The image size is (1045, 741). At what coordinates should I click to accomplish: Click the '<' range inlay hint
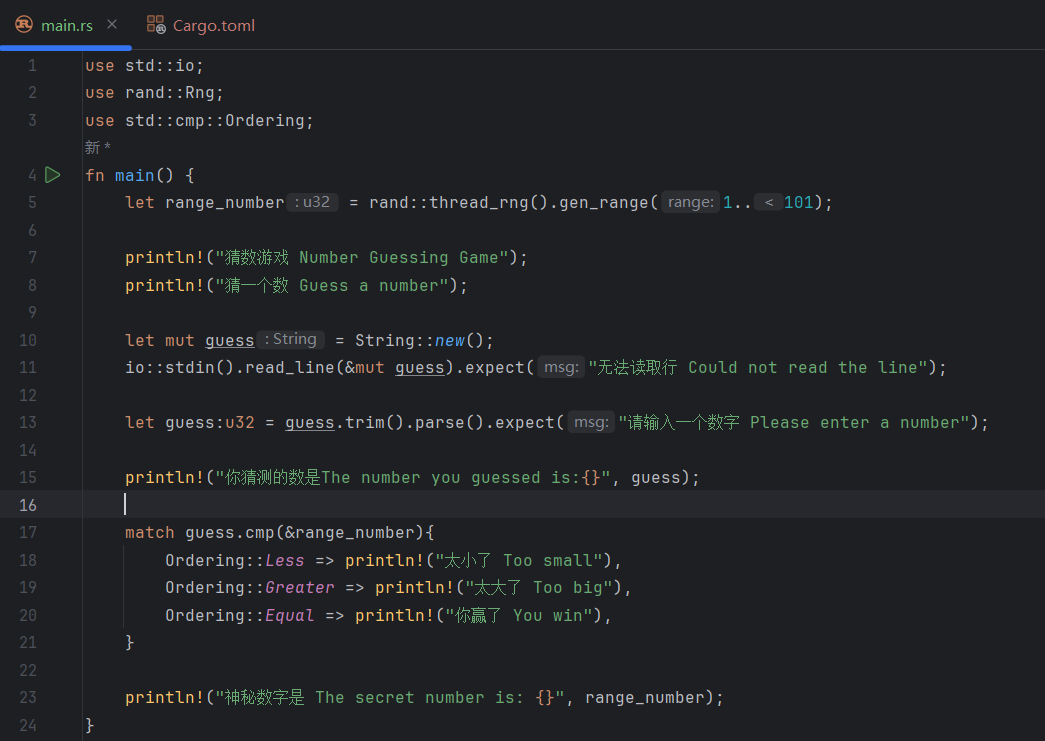click(x=768, y=202)
